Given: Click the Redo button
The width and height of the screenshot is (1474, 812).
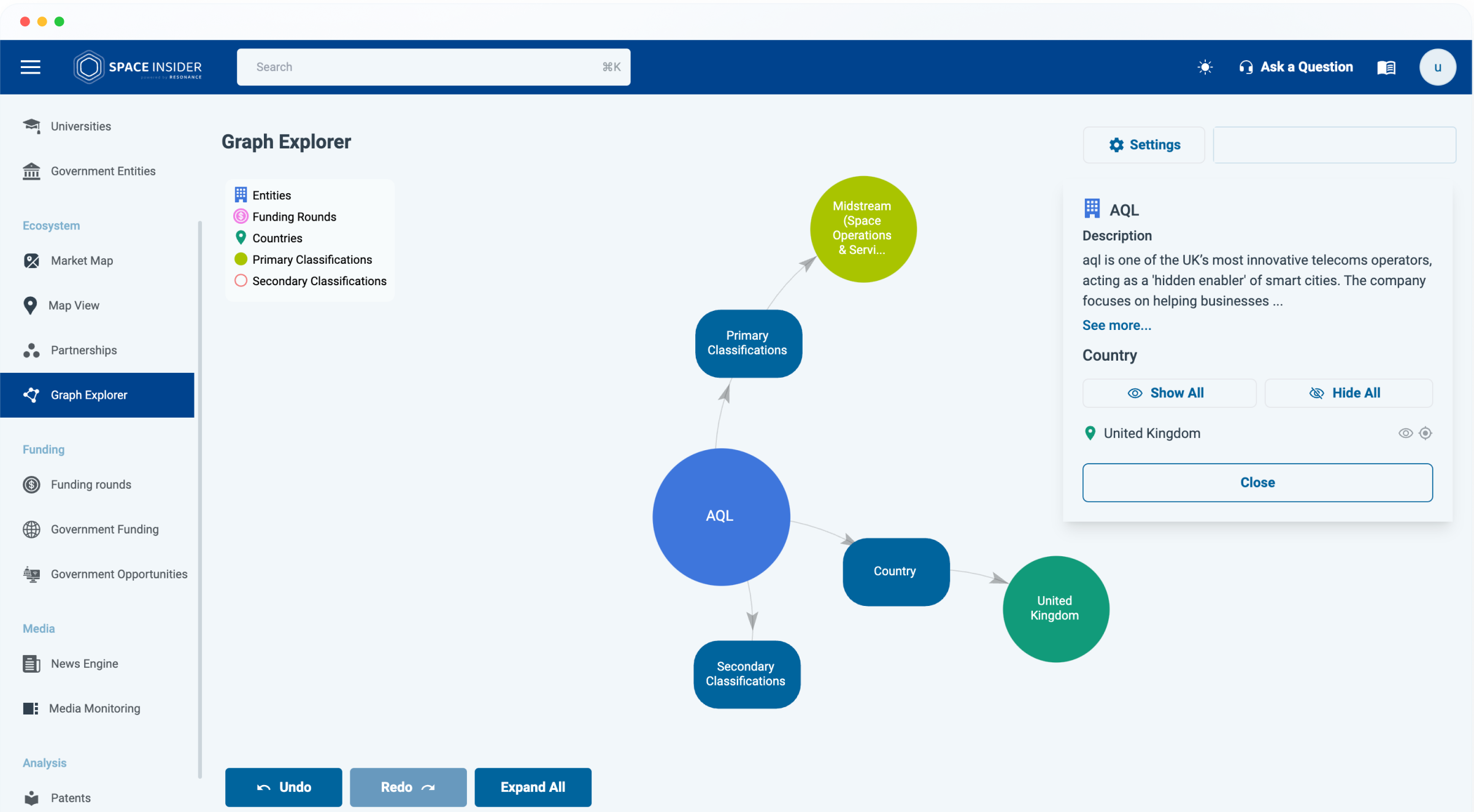Looking at the screenshot, I should 408,787.
